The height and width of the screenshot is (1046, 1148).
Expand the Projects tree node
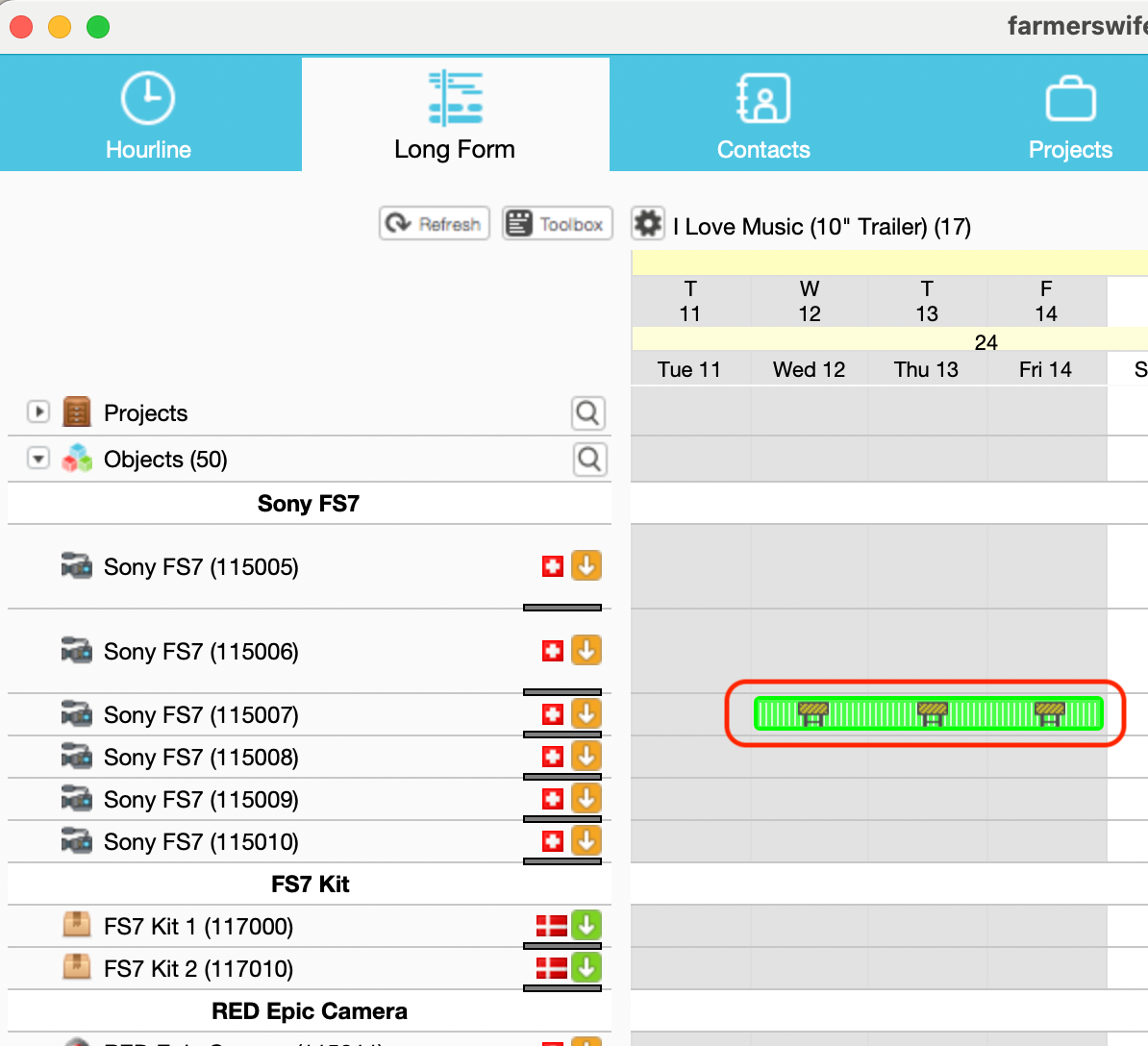[38, 412]
